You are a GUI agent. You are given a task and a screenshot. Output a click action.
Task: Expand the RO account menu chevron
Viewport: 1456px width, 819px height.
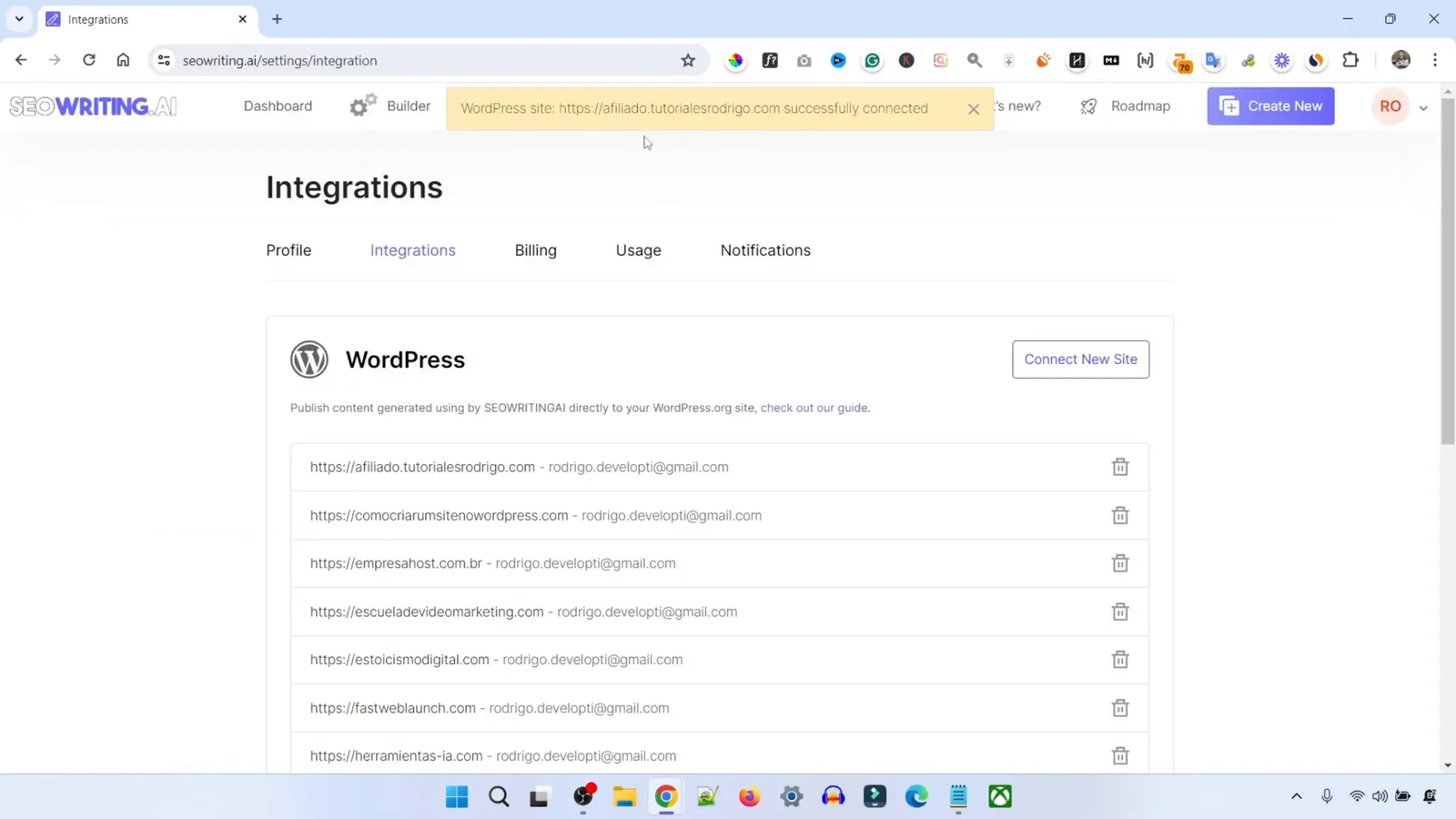[x=1423, y=106]
